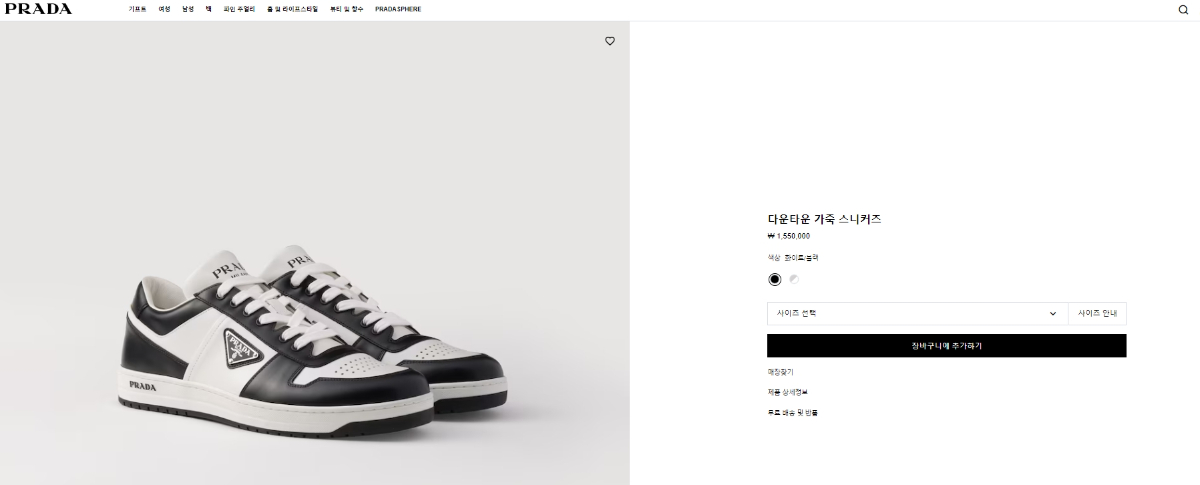Open the 사이즈 안내 size guide
The image size is (1200, 485).
(1097, 314)
